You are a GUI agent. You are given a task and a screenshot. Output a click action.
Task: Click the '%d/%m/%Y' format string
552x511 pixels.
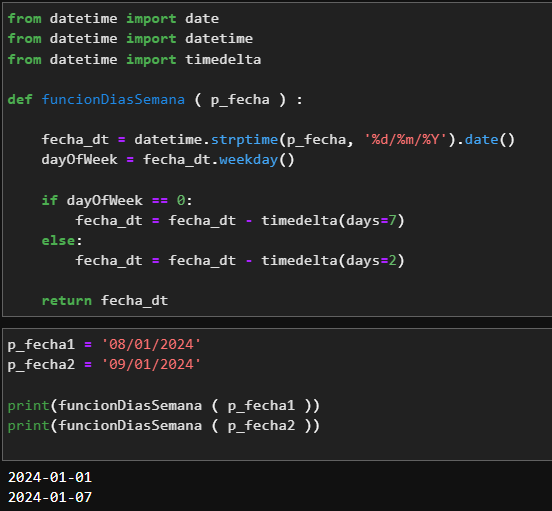click(405, 140)
